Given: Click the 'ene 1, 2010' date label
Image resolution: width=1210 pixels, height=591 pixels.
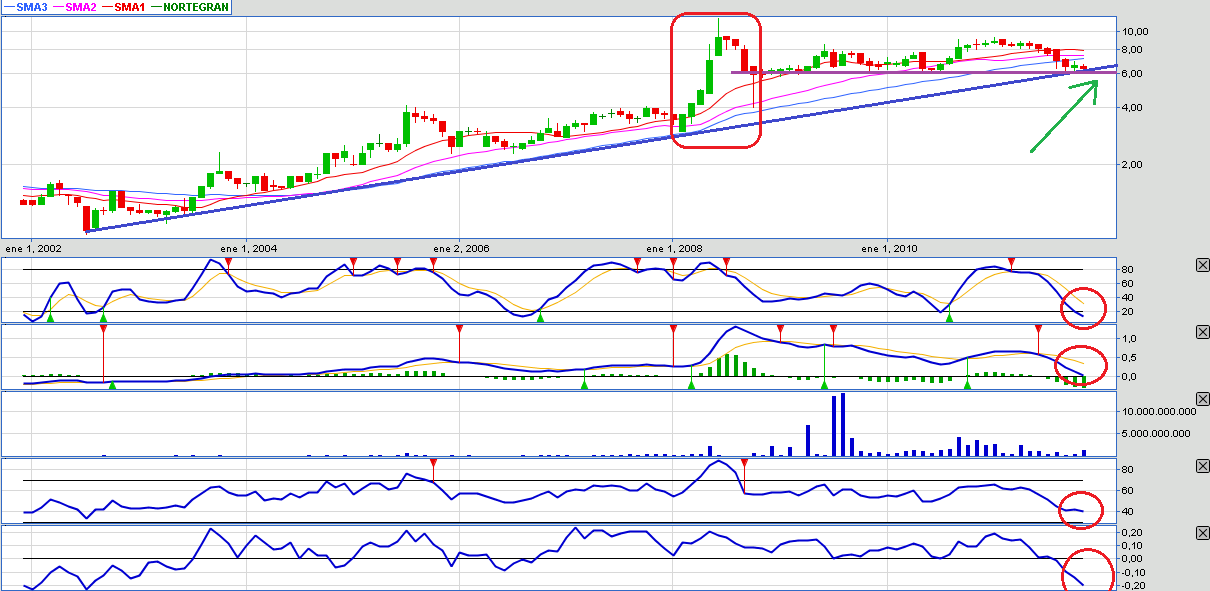Looking at the screenshot, I should click(889, 248).
